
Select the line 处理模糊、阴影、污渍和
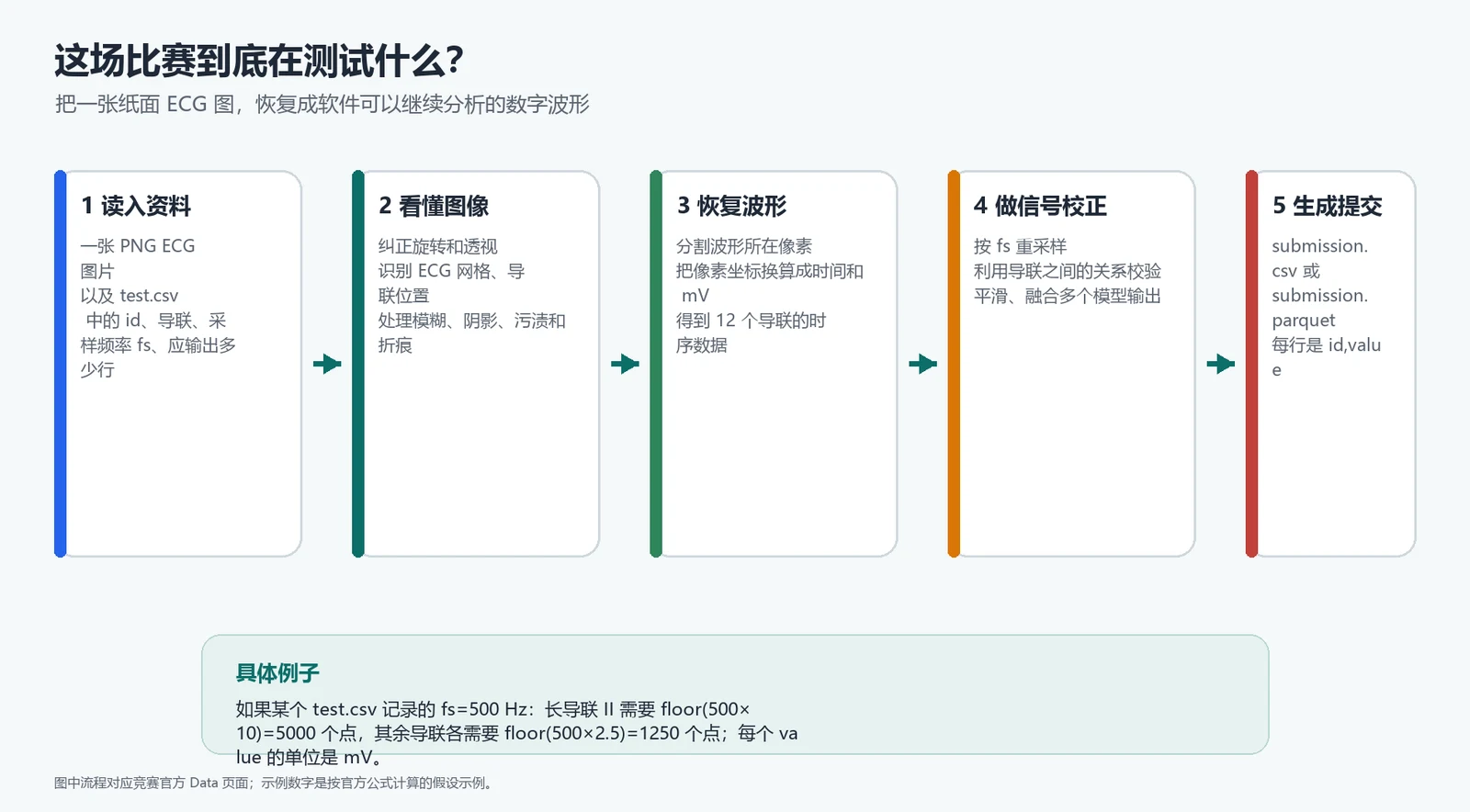(472, 321)
